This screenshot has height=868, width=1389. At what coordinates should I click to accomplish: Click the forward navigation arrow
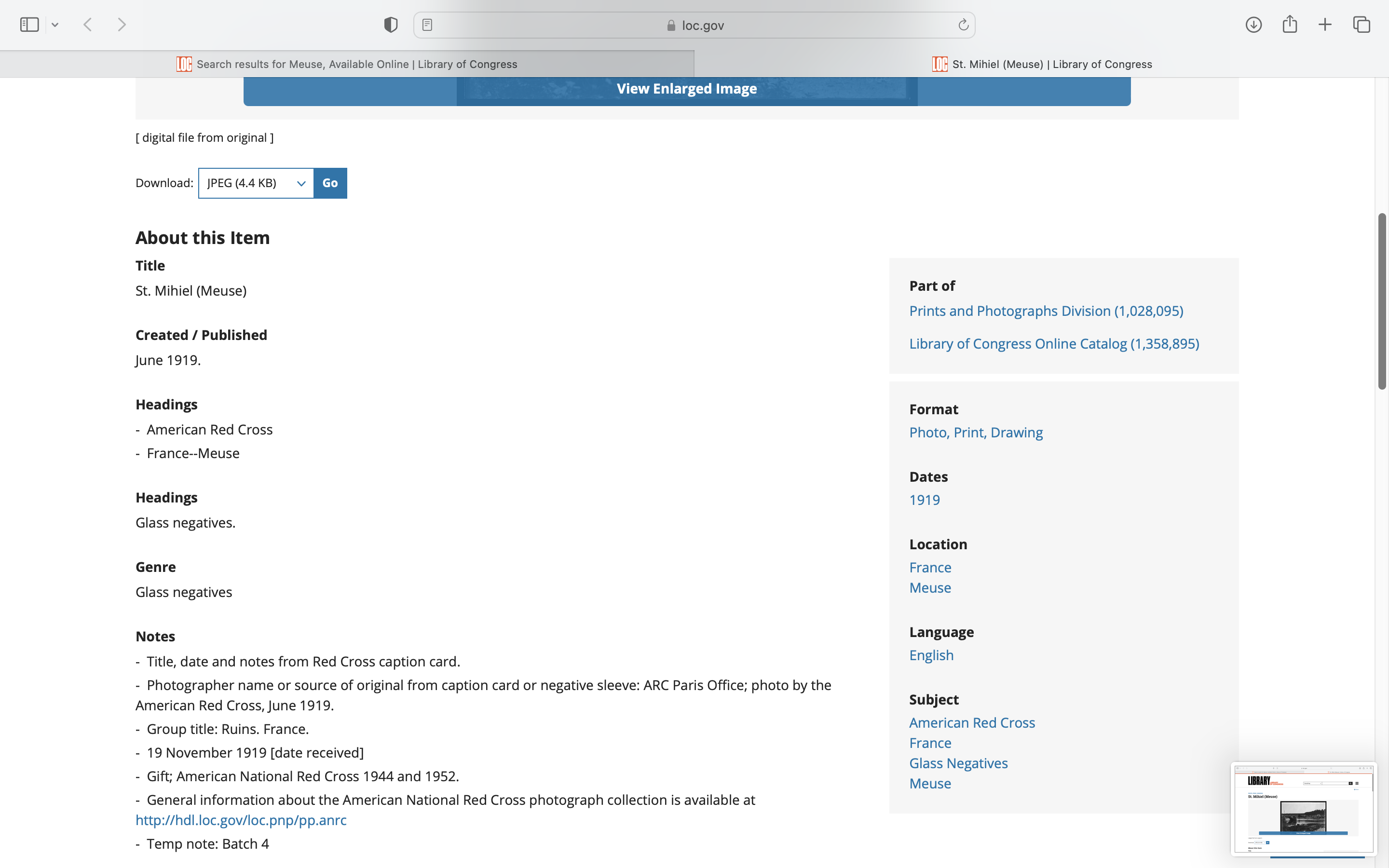122,25
